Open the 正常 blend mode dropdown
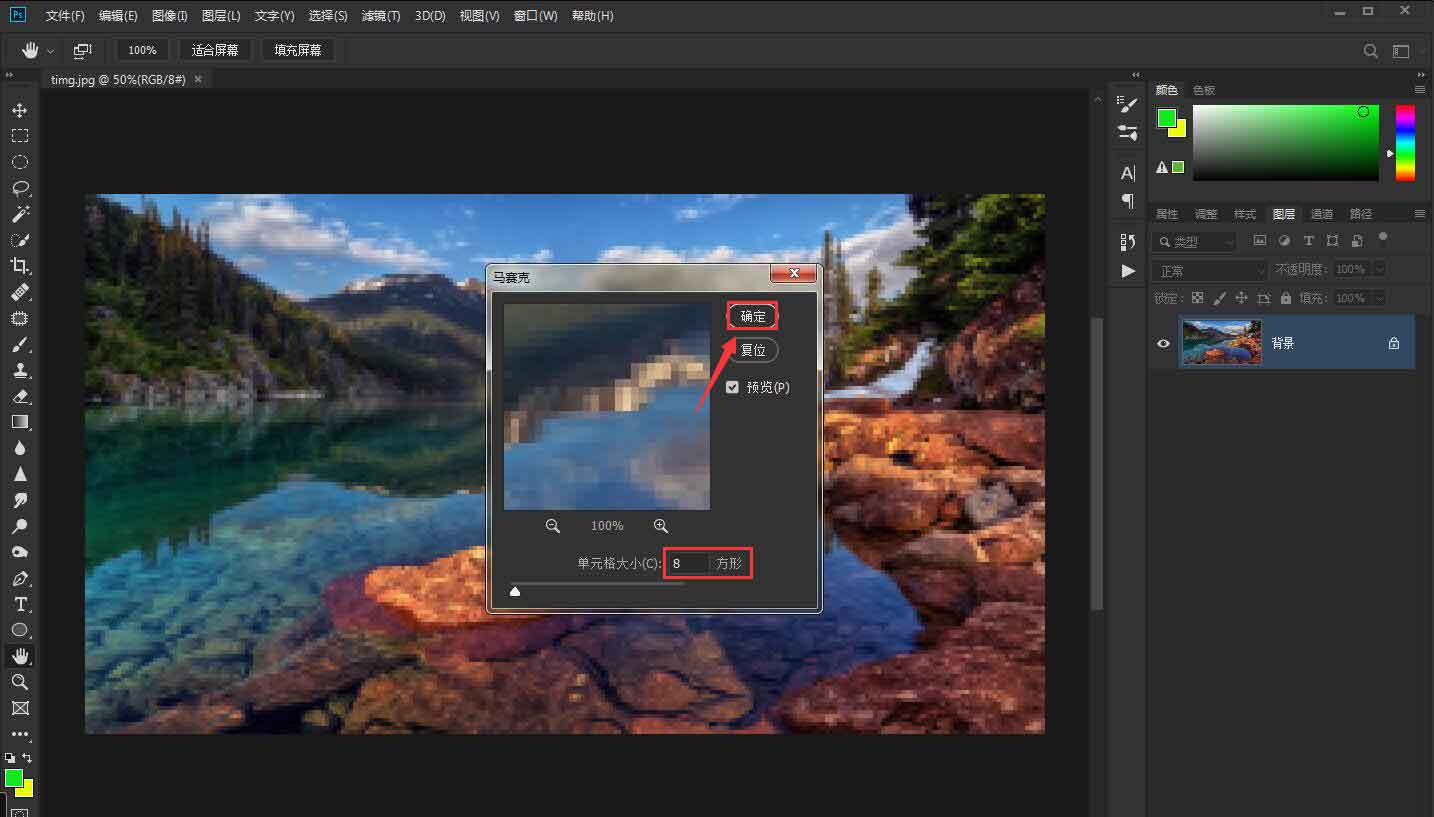1434x817 pixels. coord(1209,271)
